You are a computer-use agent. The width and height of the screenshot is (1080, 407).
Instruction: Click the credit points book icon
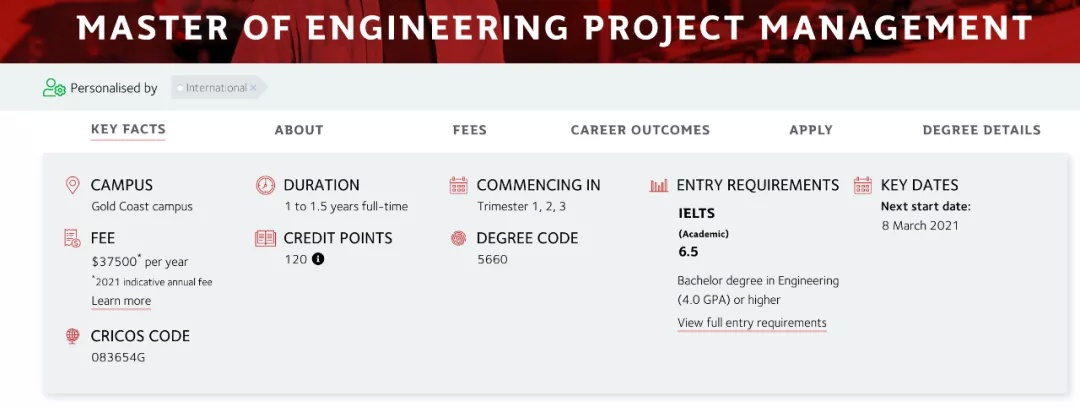pos(265,238)
